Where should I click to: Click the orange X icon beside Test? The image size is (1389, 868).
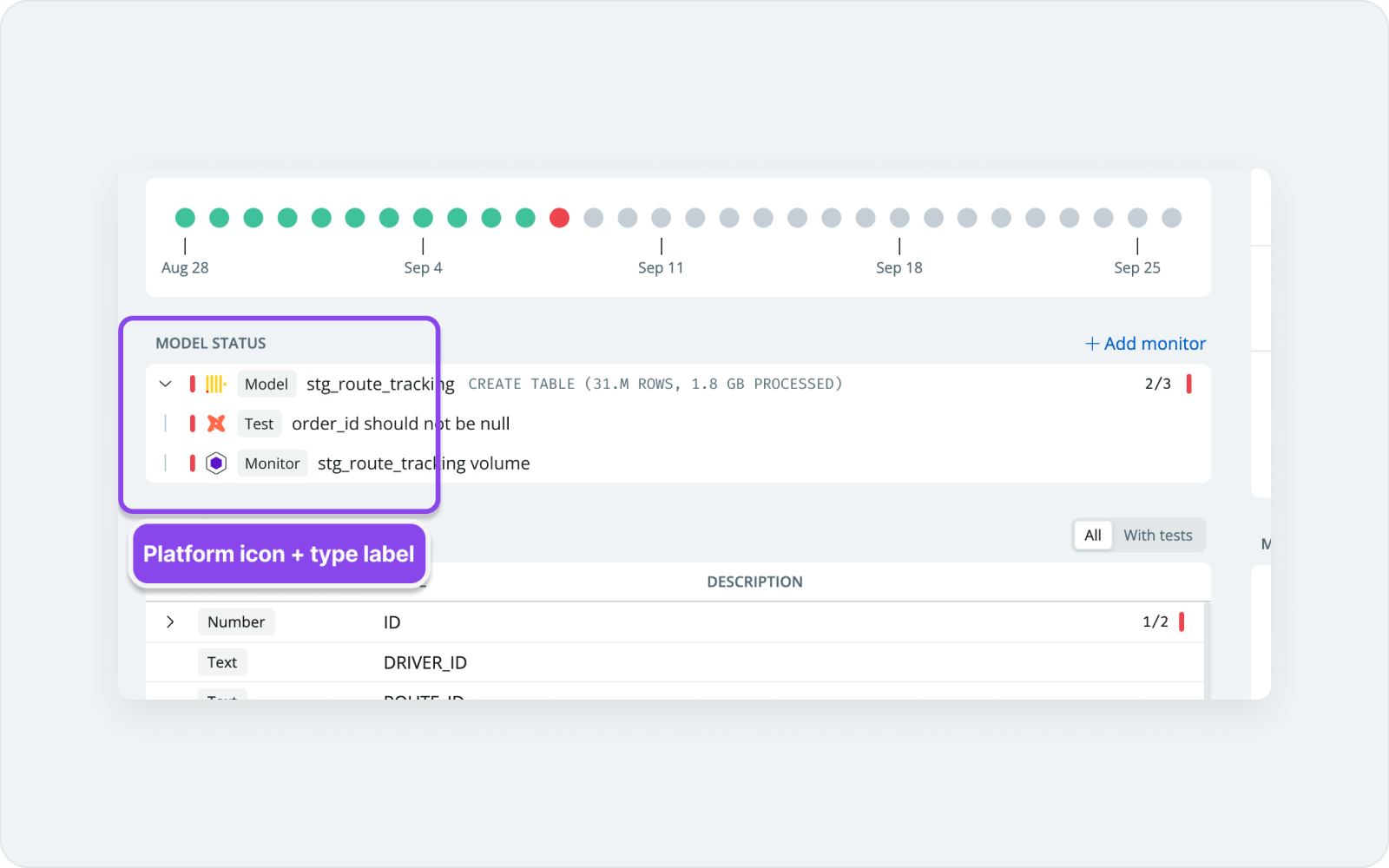216,424
